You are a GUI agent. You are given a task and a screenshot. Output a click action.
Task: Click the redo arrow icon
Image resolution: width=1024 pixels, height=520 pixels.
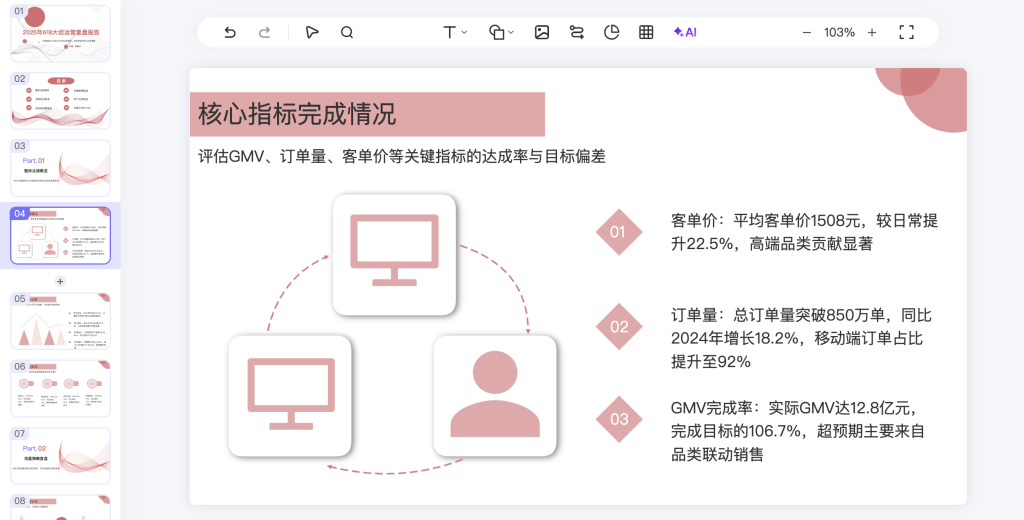tap(265, 32)
